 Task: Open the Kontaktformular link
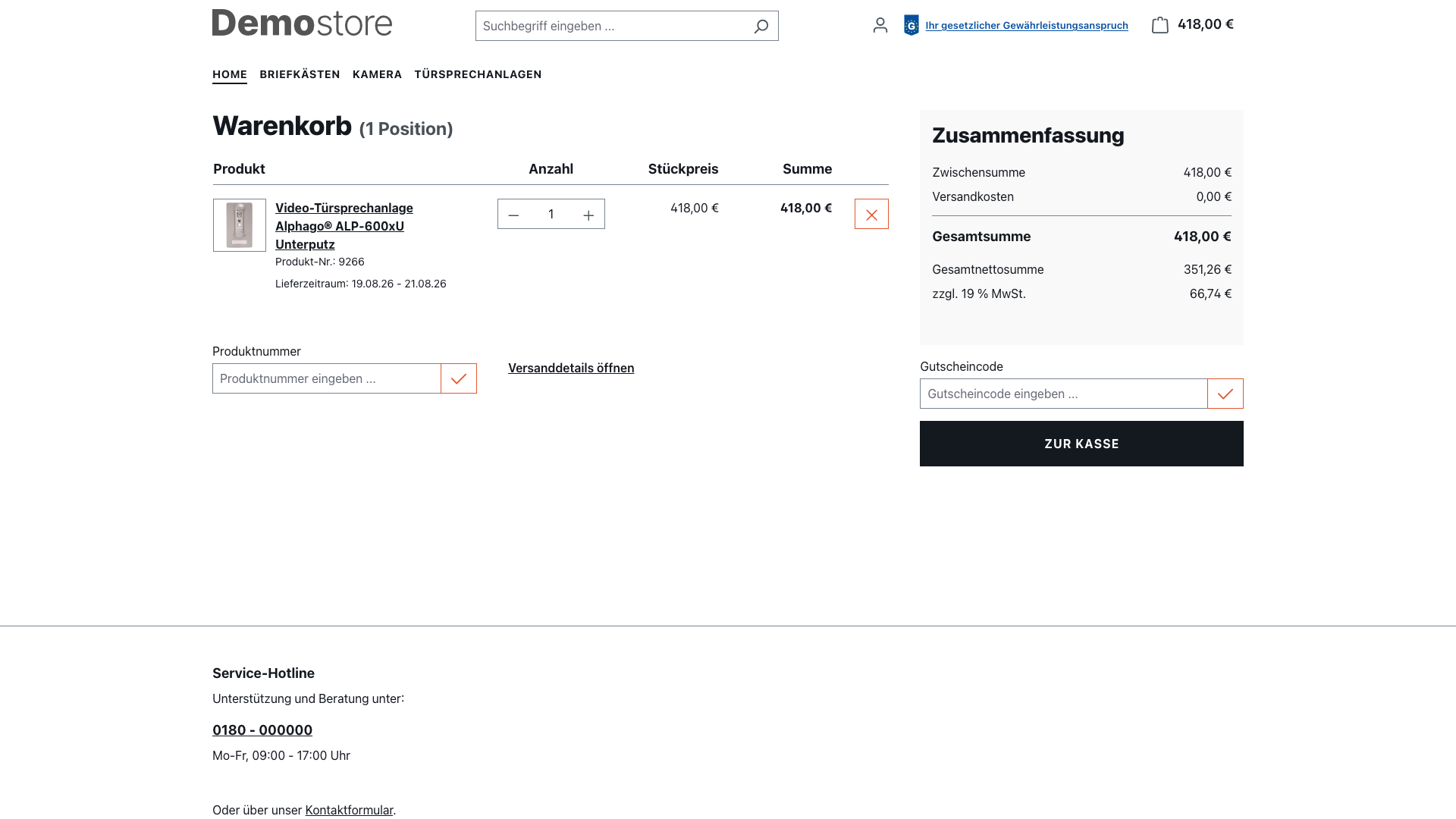349,810
